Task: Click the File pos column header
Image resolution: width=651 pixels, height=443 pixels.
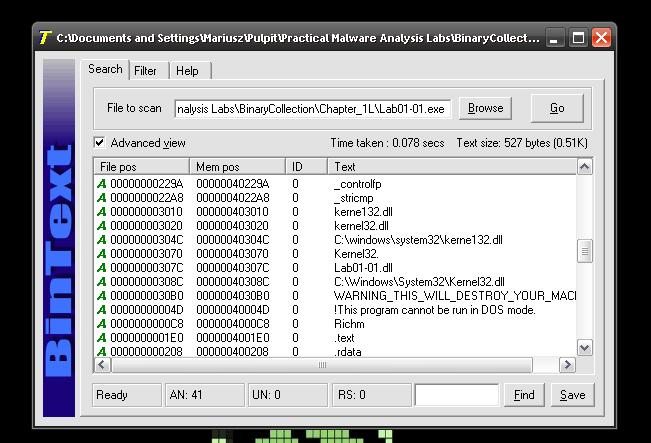Action: point(142,166)
